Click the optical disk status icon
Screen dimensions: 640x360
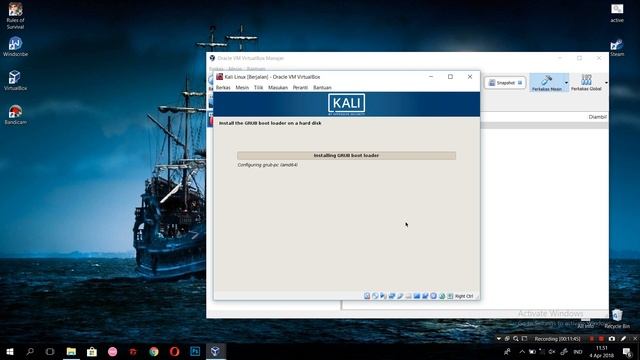pos(375,296)
